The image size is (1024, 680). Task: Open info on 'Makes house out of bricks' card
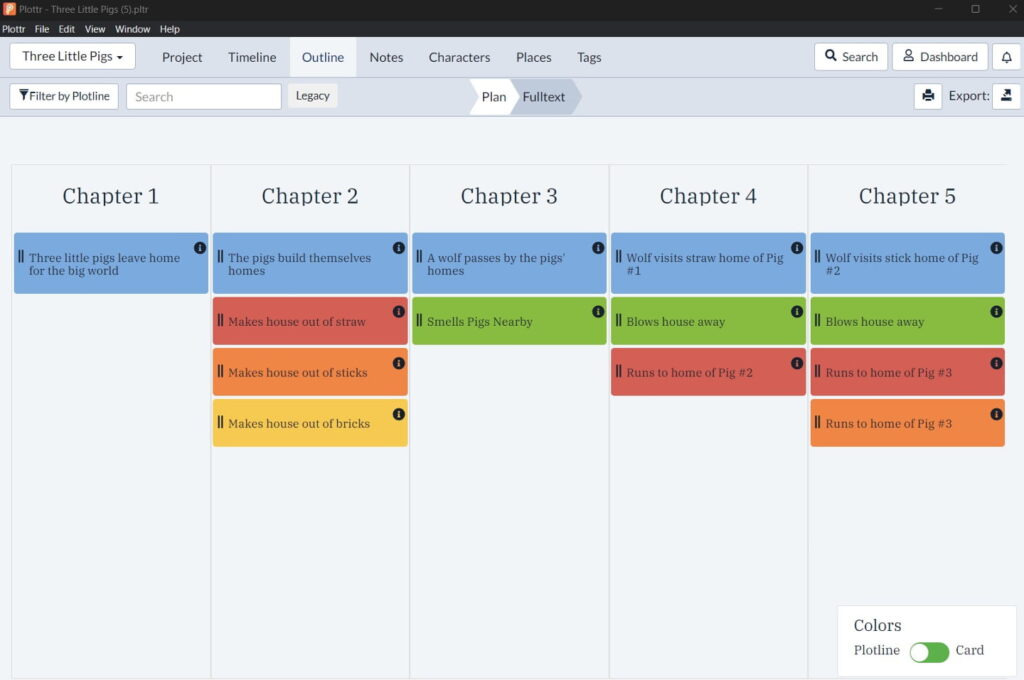397,412
